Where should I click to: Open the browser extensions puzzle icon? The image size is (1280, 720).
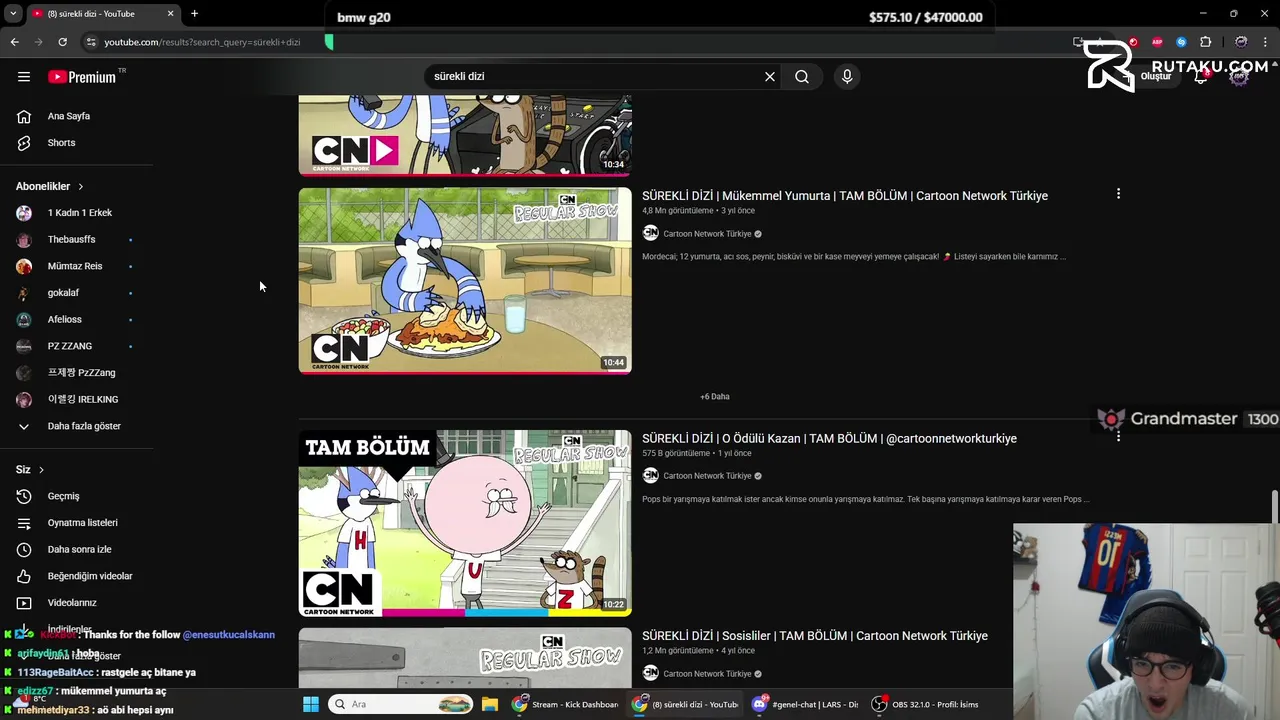(x=1205, y=42)
